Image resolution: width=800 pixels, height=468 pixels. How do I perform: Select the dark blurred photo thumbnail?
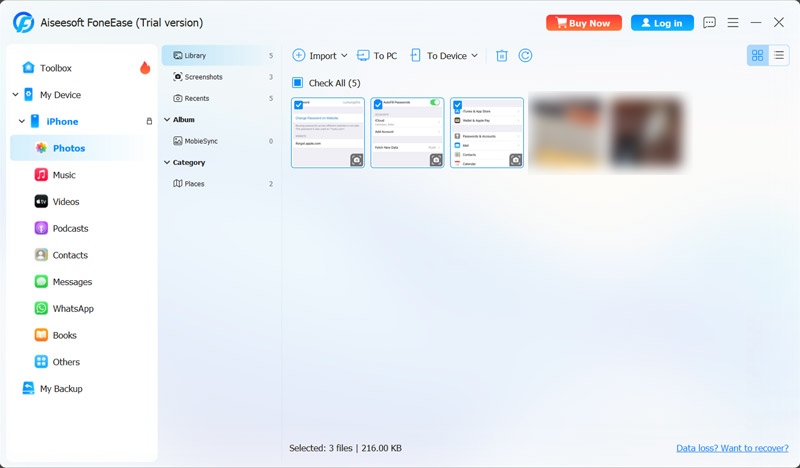[x=646, y=133]
